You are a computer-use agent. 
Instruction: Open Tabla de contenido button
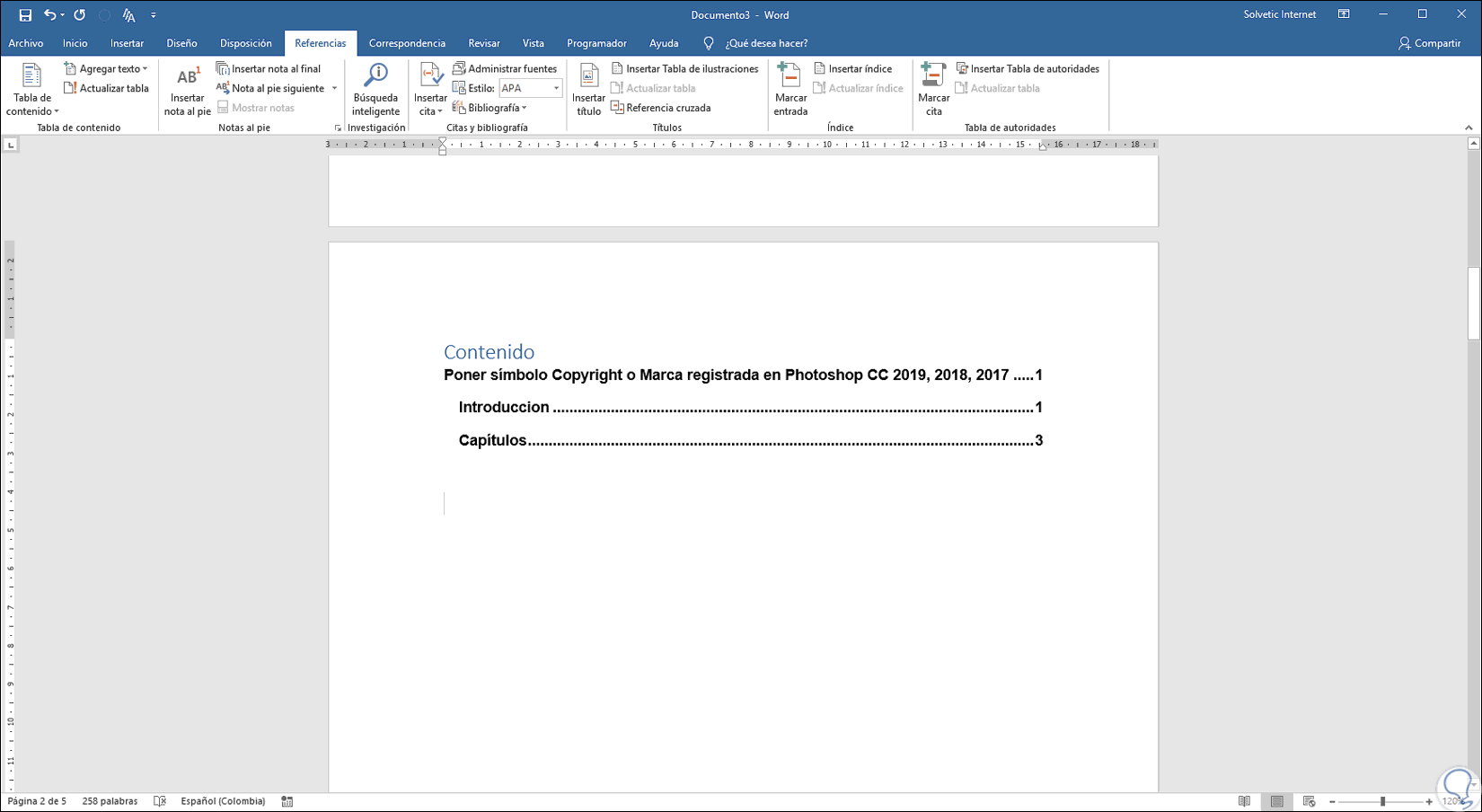tap(32, 90)
